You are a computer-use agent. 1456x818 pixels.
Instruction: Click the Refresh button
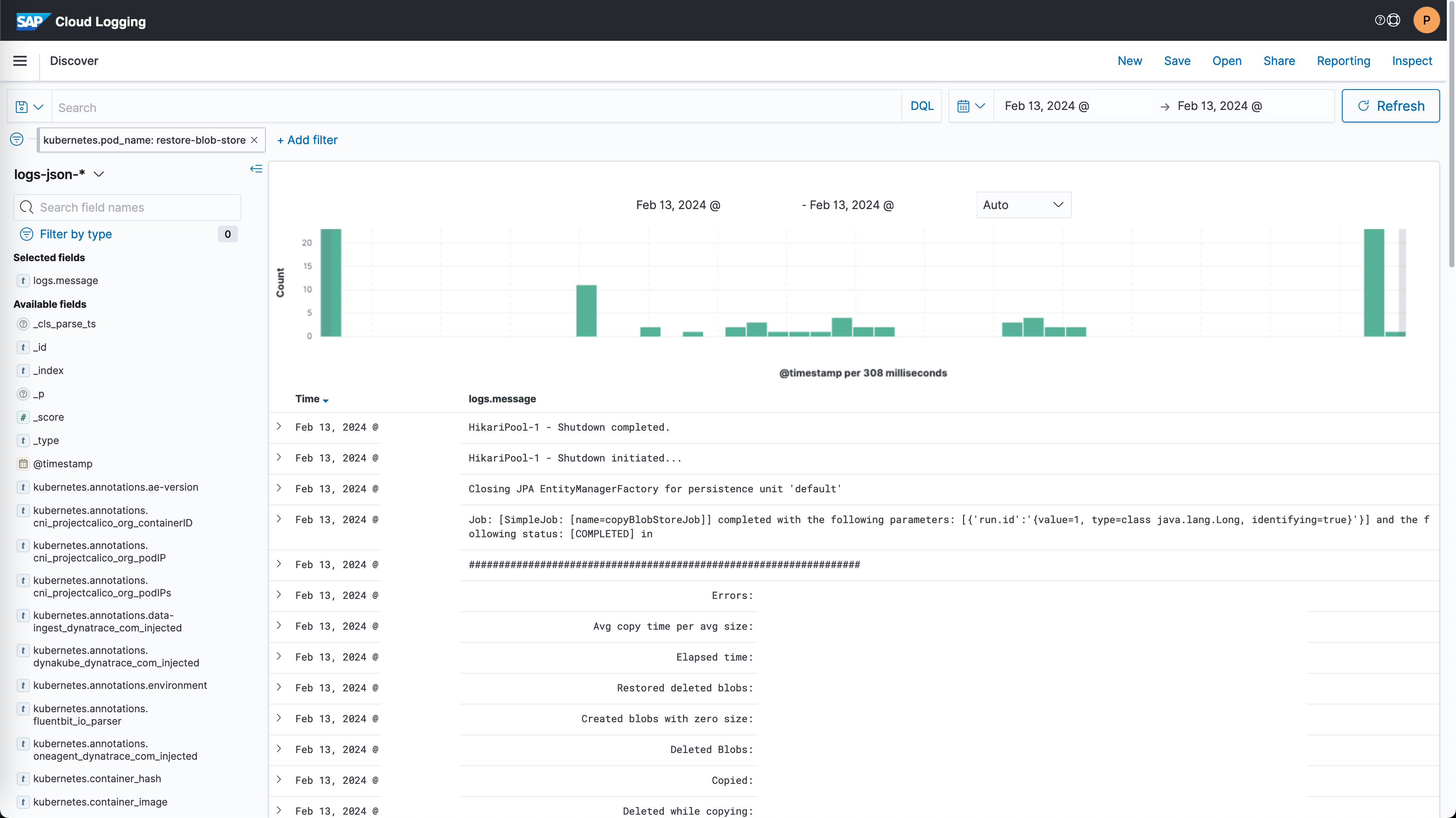(x=1391, y=106)
